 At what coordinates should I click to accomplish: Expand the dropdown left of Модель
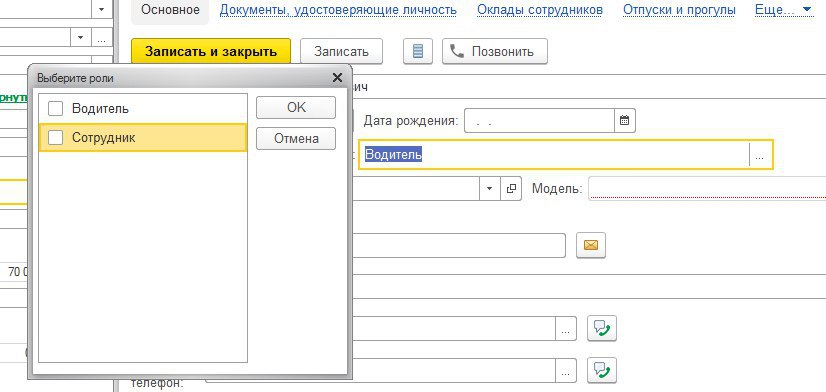pos(489,189)
